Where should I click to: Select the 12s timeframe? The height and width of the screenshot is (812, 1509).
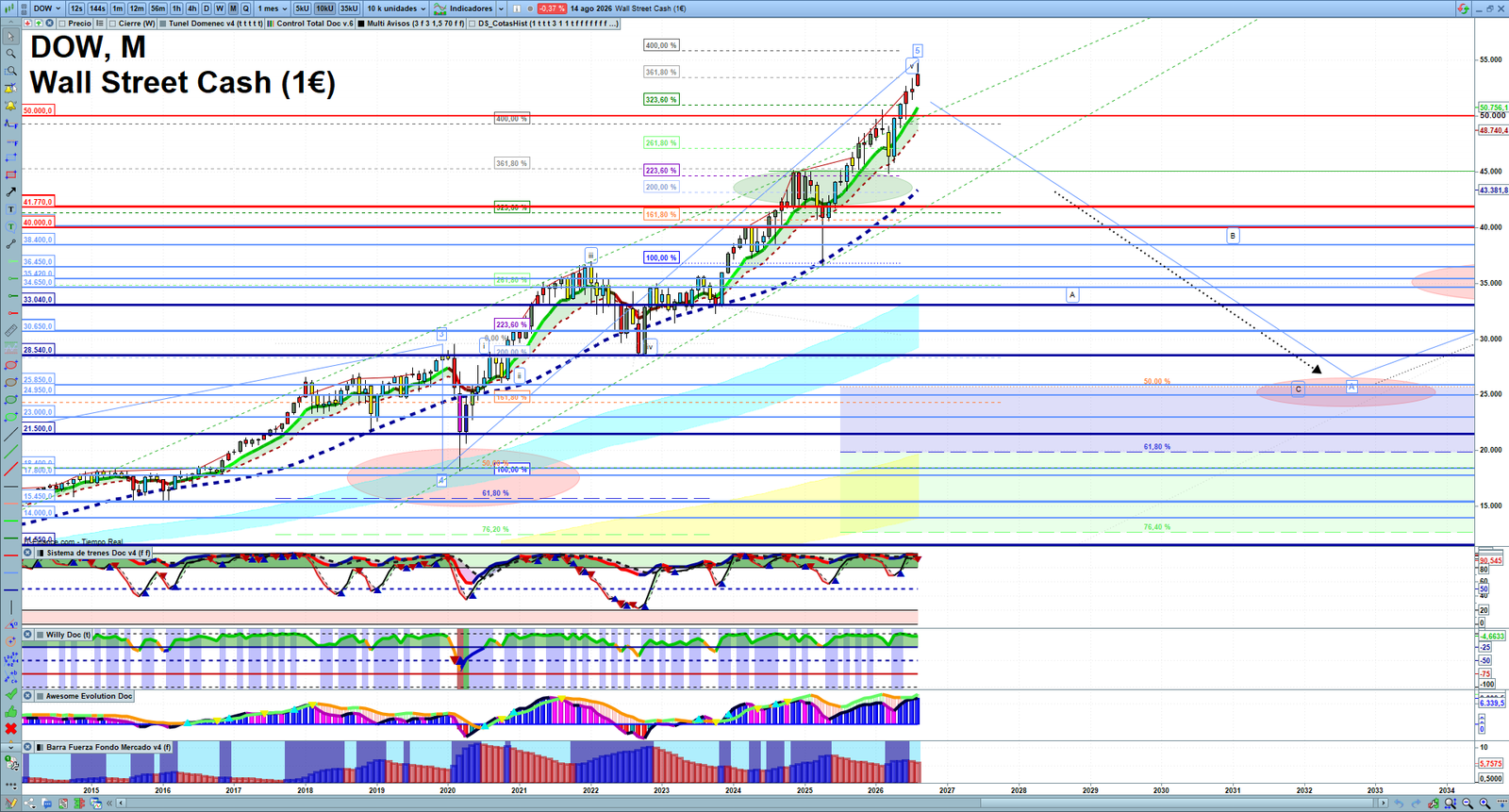[x=76, y=8]
